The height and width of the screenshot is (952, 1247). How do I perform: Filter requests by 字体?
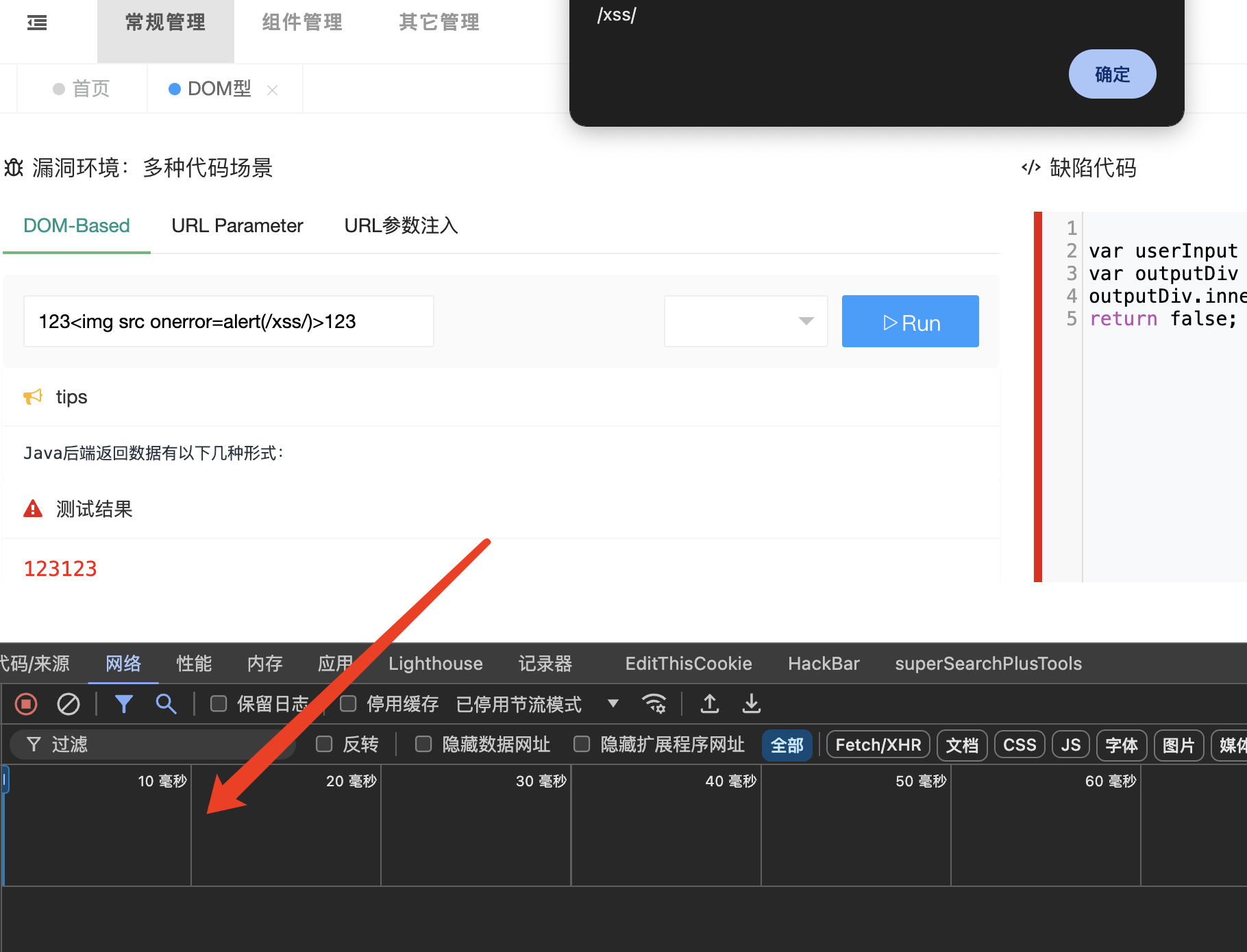click(1121, 745)
